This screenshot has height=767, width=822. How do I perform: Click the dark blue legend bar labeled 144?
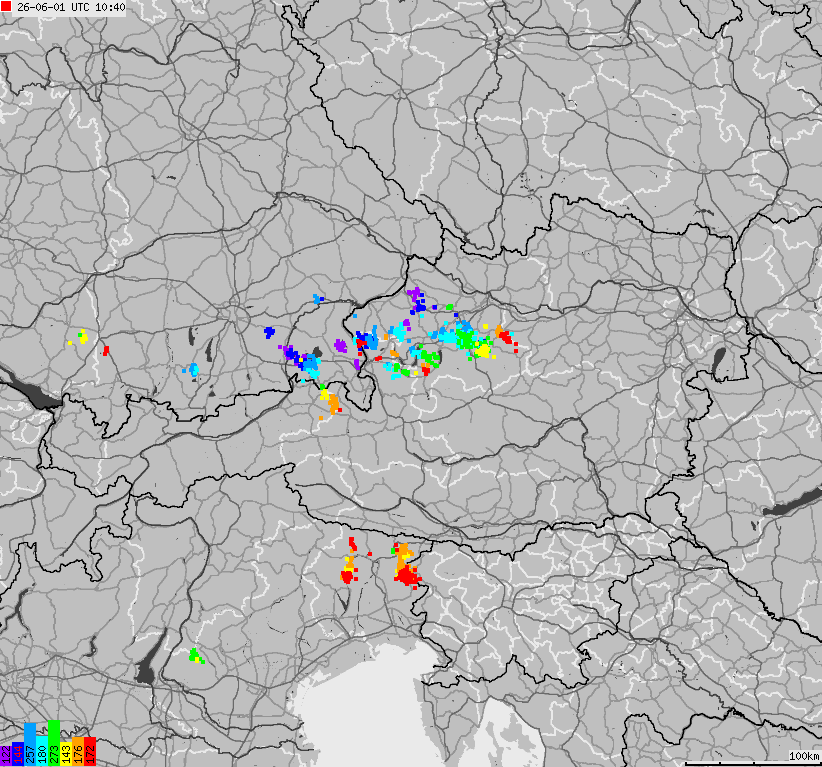click(x=18, y=754)
